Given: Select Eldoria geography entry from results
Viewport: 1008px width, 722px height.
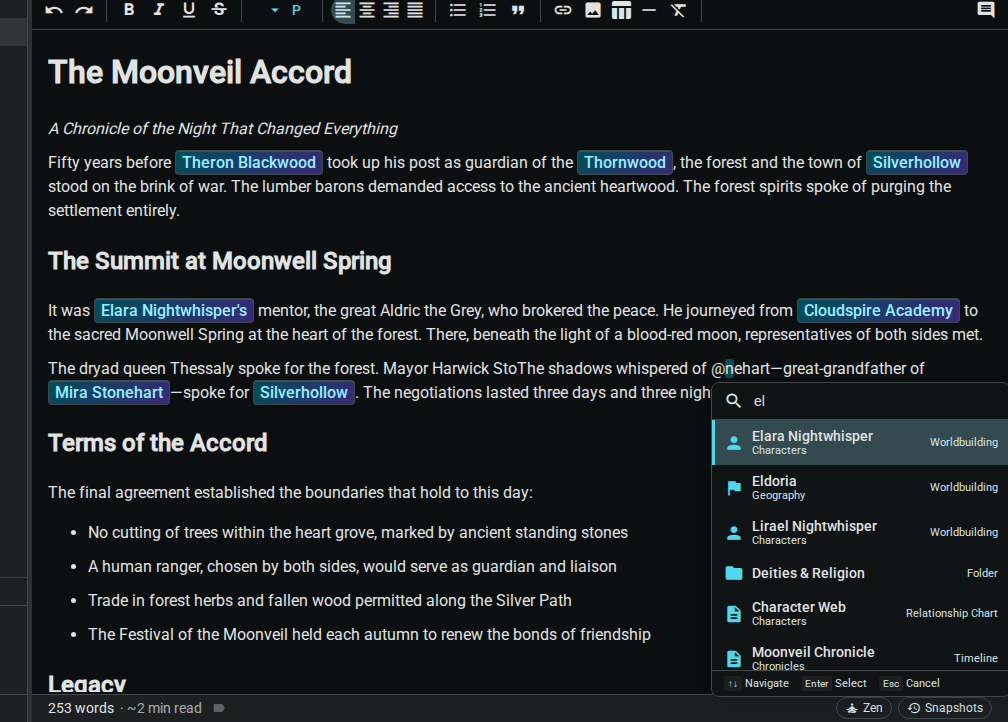Looking at the screenshot, I should 860,487.
